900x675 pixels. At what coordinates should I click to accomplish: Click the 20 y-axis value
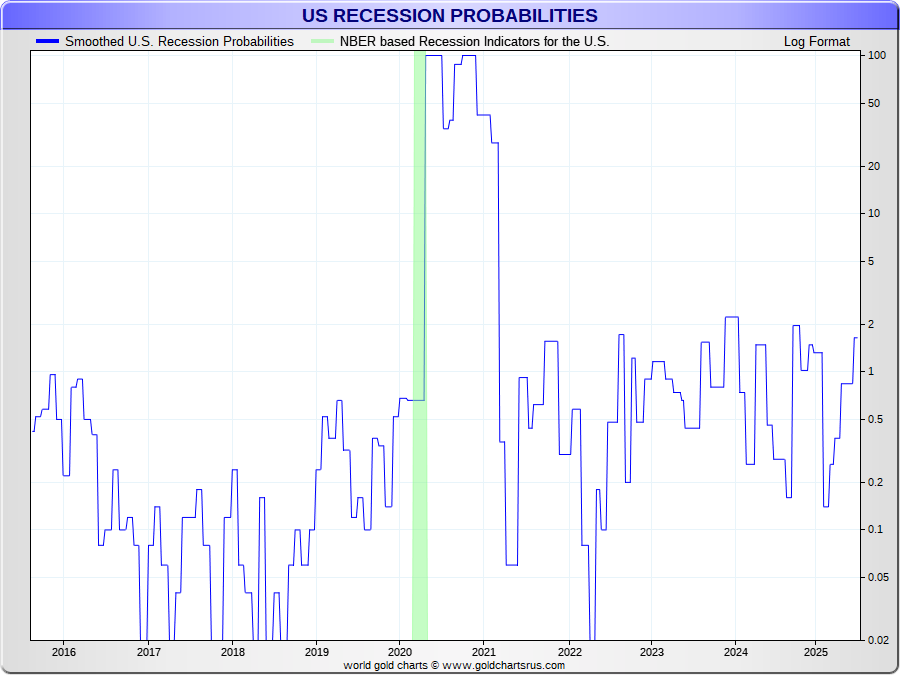[x=874, y=166]
